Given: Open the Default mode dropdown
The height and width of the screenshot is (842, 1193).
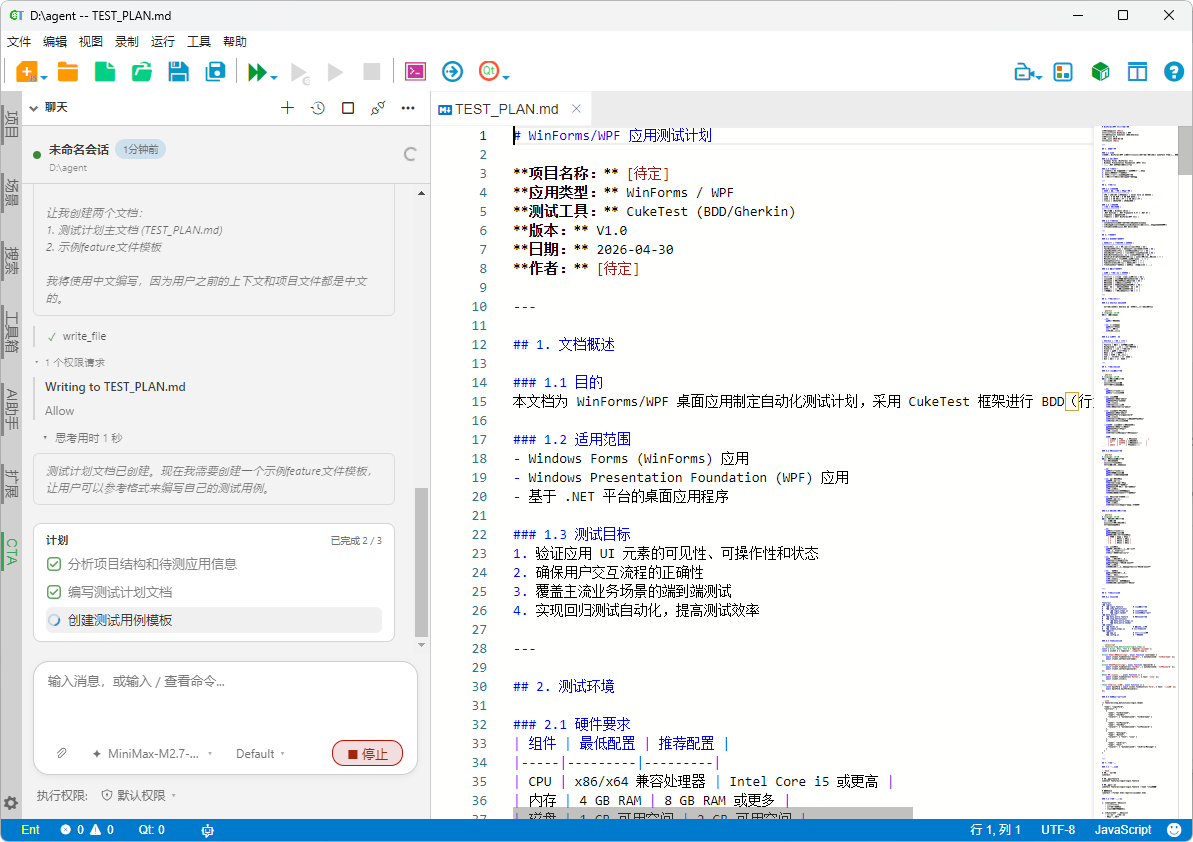Looking at the screenshot, I should [x=260, y=754].
